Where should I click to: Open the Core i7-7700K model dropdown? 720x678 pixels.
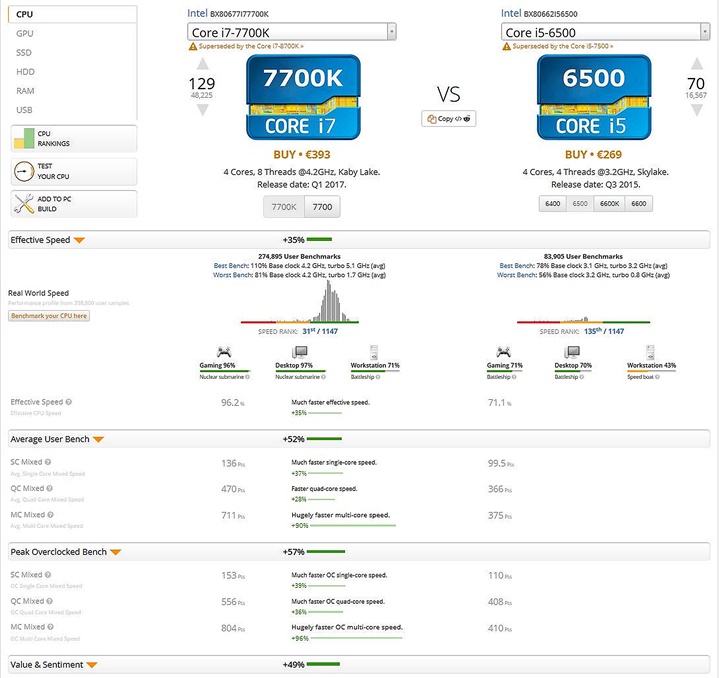tap(292, 32)
